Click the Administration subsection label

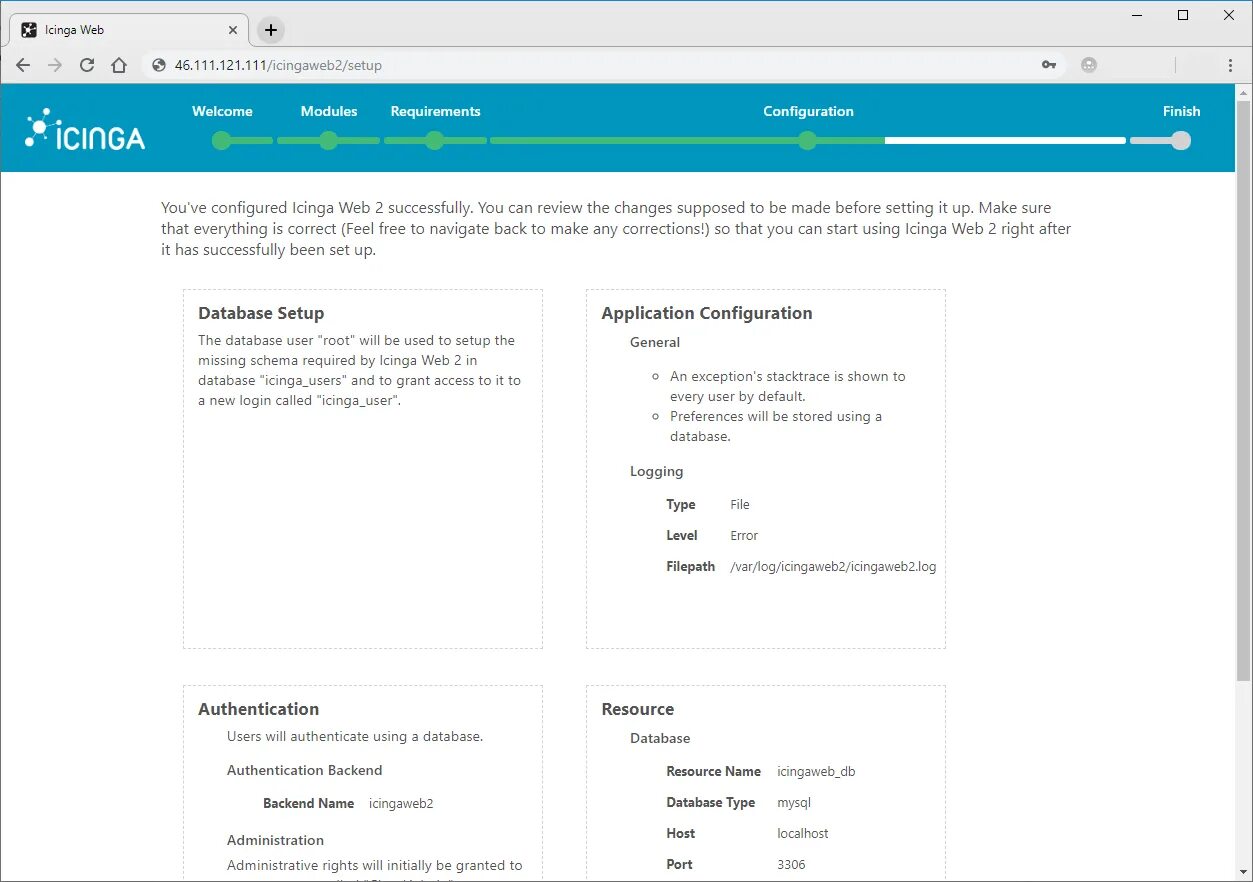coord(276,840)
